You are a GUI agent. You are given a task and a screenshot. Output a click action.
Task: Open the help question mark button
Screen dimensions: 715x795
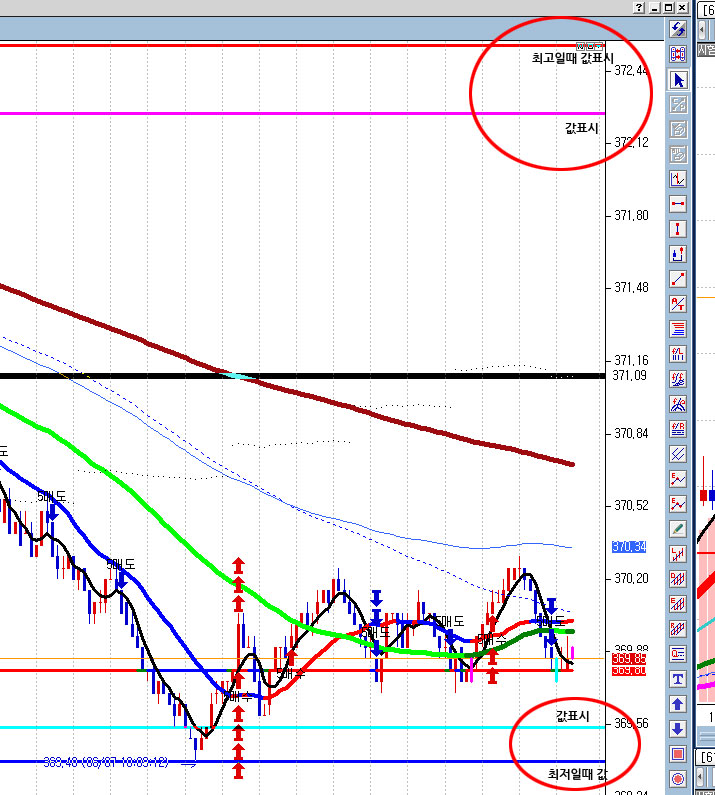pos(639,7)
